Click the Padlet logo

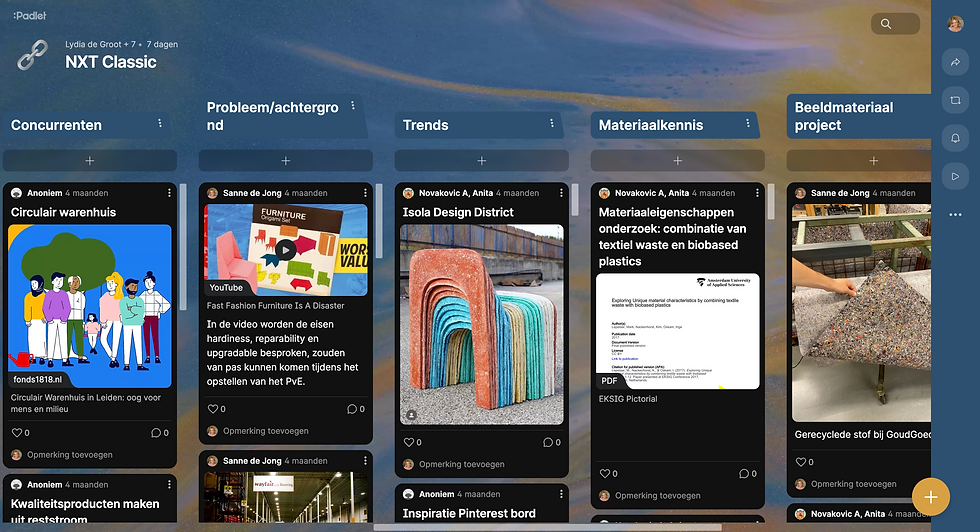29,16
